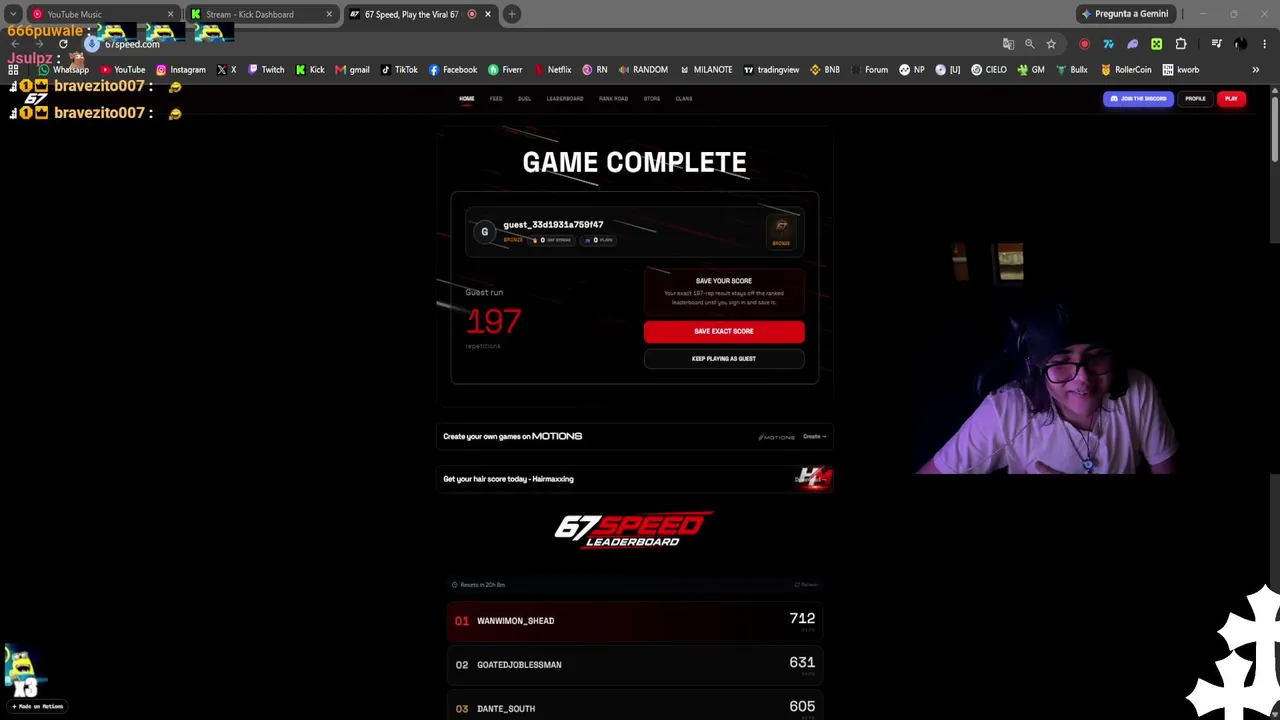Open the BNB bookmark
Image resolution: width=1280 pixels, height=720 pixels.
coord(825,70)
